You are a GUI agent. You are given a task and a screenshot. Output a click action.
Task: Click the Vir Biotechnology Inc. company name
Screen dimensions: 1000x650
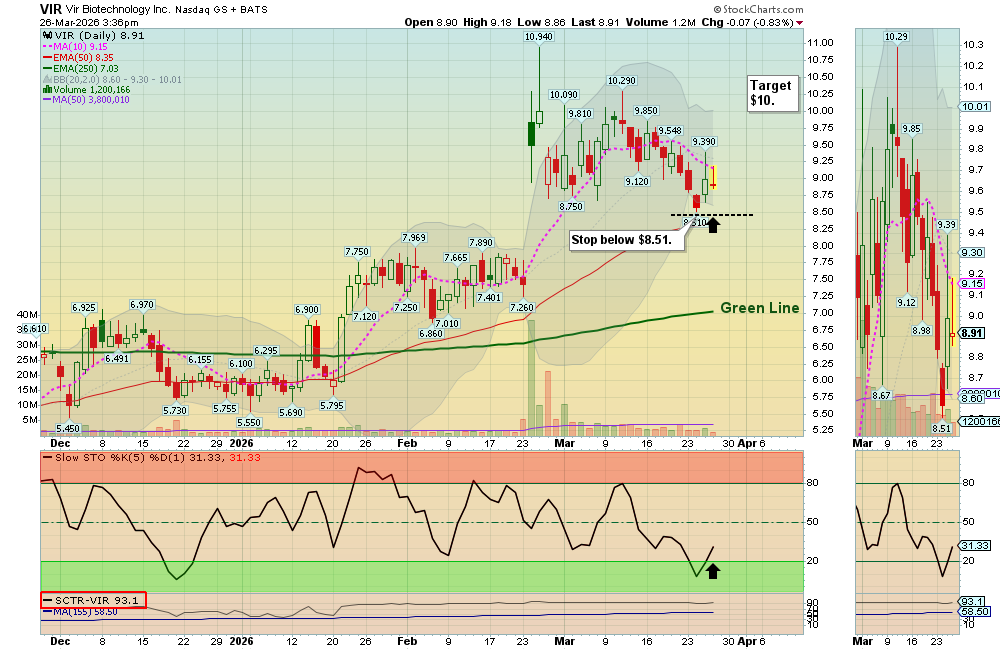tap(118, 10)
